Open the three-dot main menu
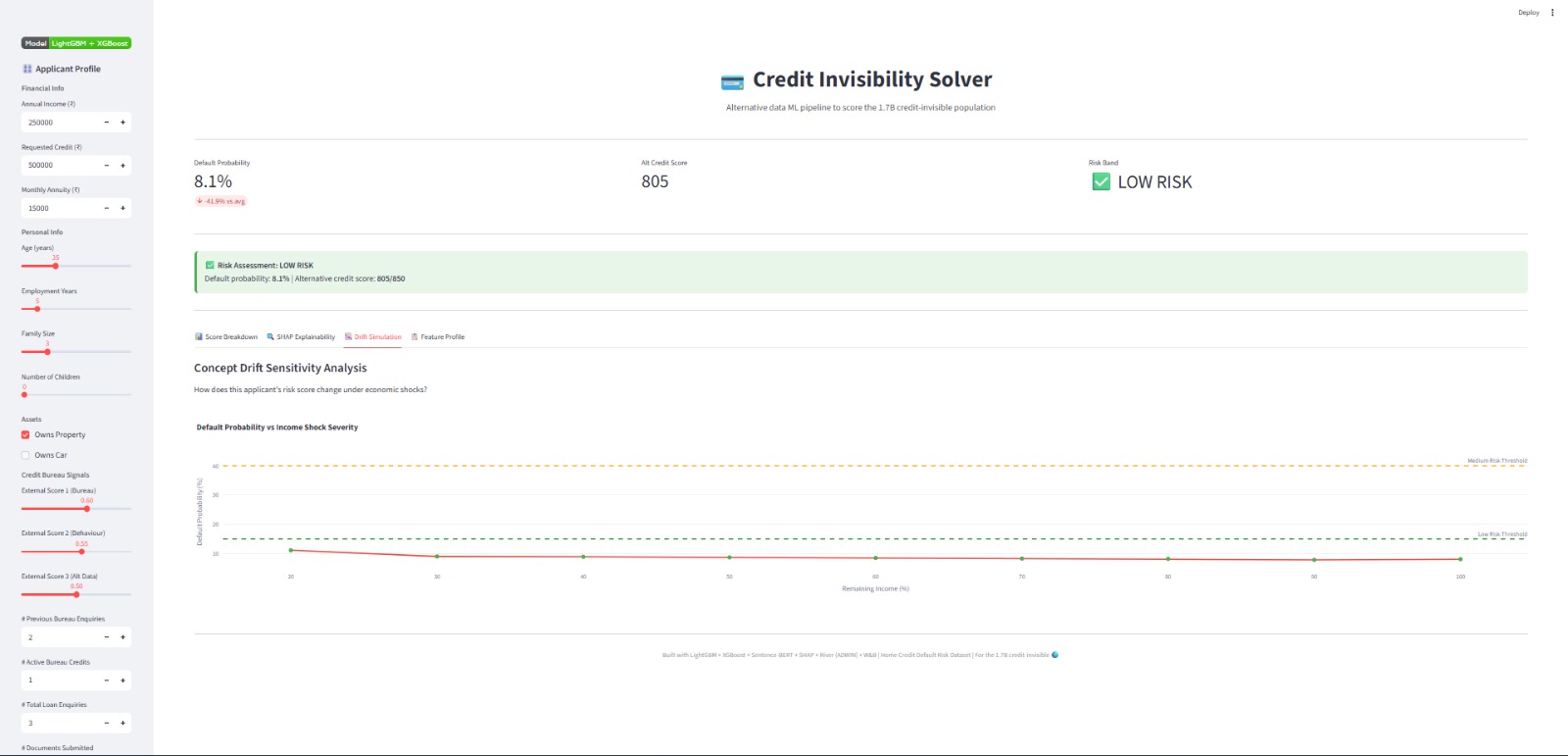The width and height of the screenshot is (1568, 756). (x=1552, y=13)
